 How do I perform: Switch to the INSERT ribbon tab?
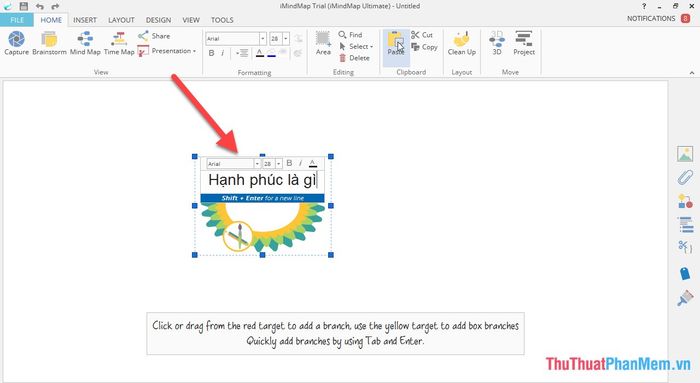[x=85, y=20]
